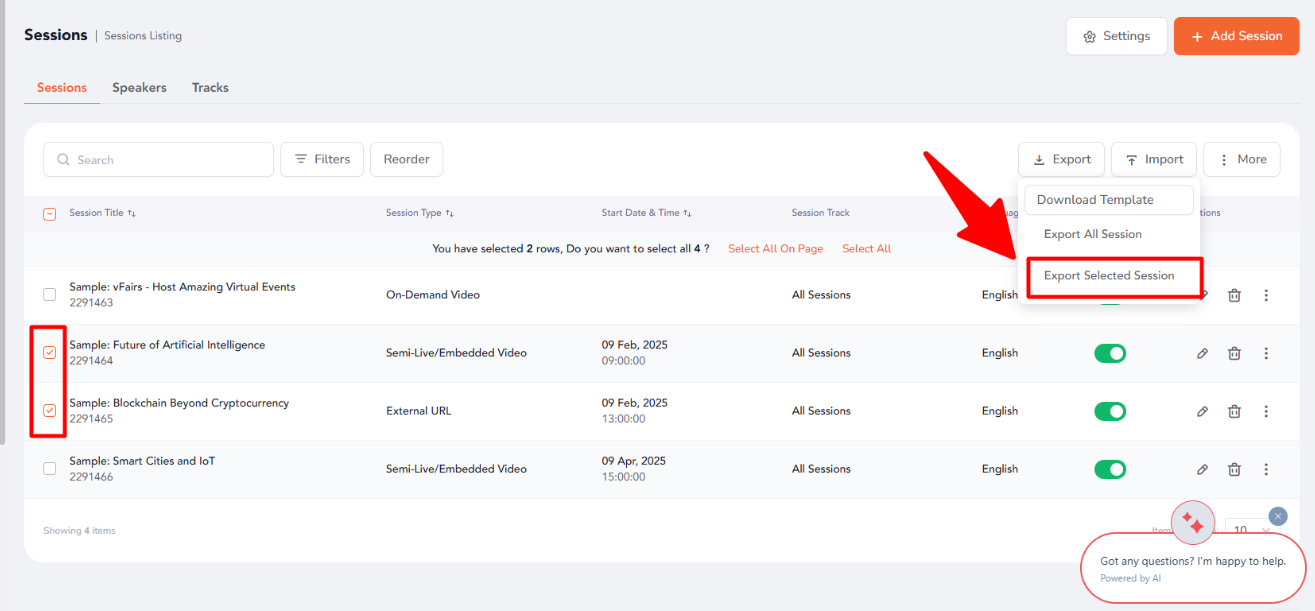Image resolution: width=1315 pixels, height=611 pixels.
Task: Click the pencil icon for Smart Cities session
Action: point(1203,469)
